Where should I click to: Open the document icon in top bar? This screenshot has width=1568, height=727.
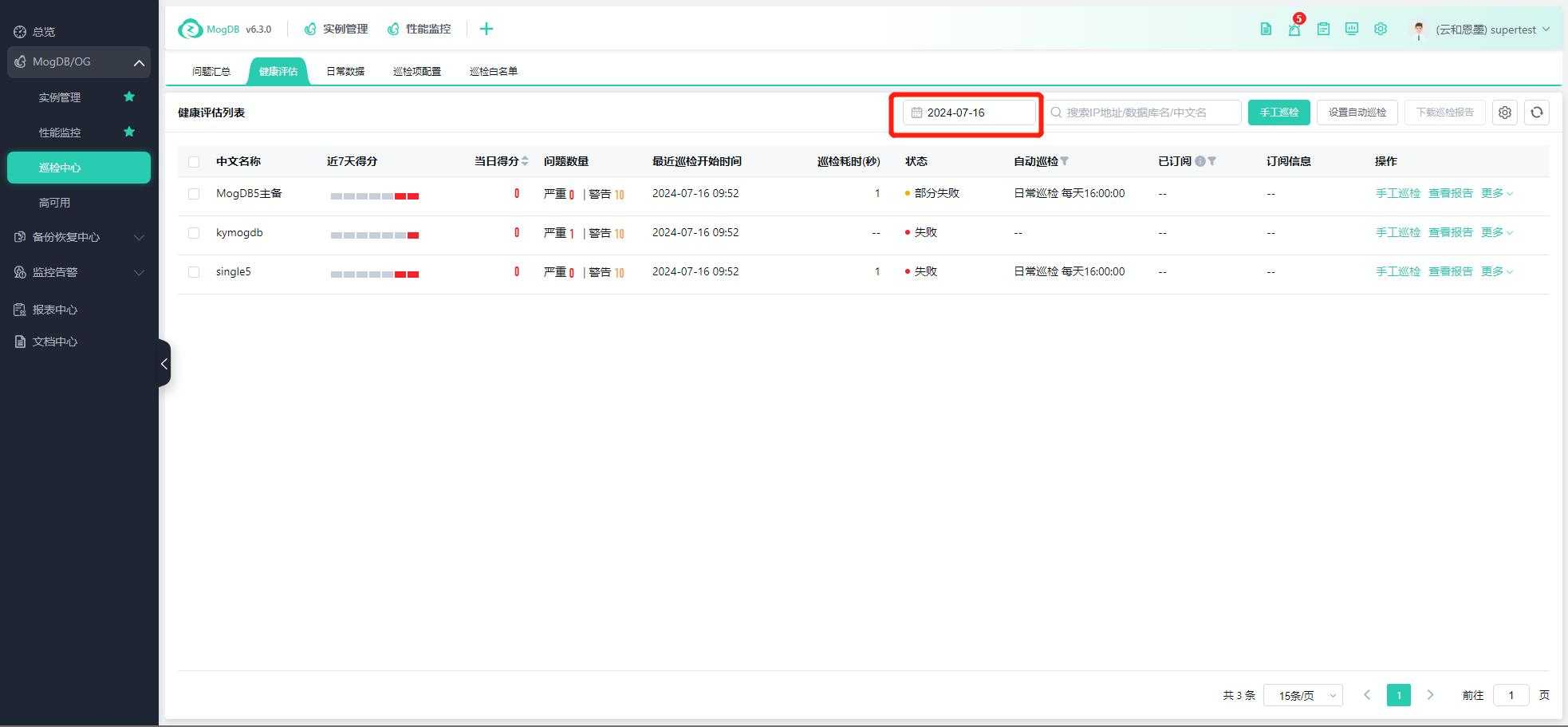click(1266, 30)
